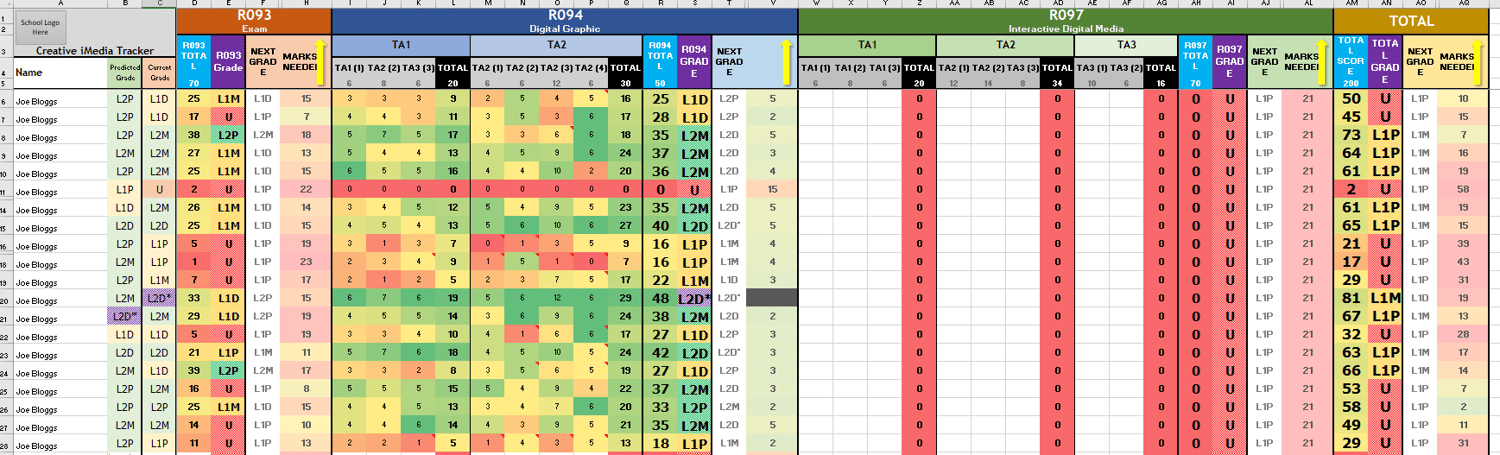
Task: Select column D header letter
Action: (194, 3)
